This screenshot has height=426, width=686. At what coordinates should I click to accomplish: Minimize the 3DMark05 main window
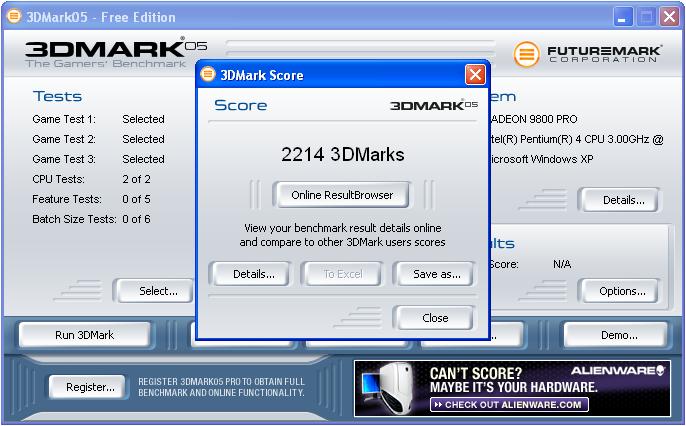click(x=624, y=16)
